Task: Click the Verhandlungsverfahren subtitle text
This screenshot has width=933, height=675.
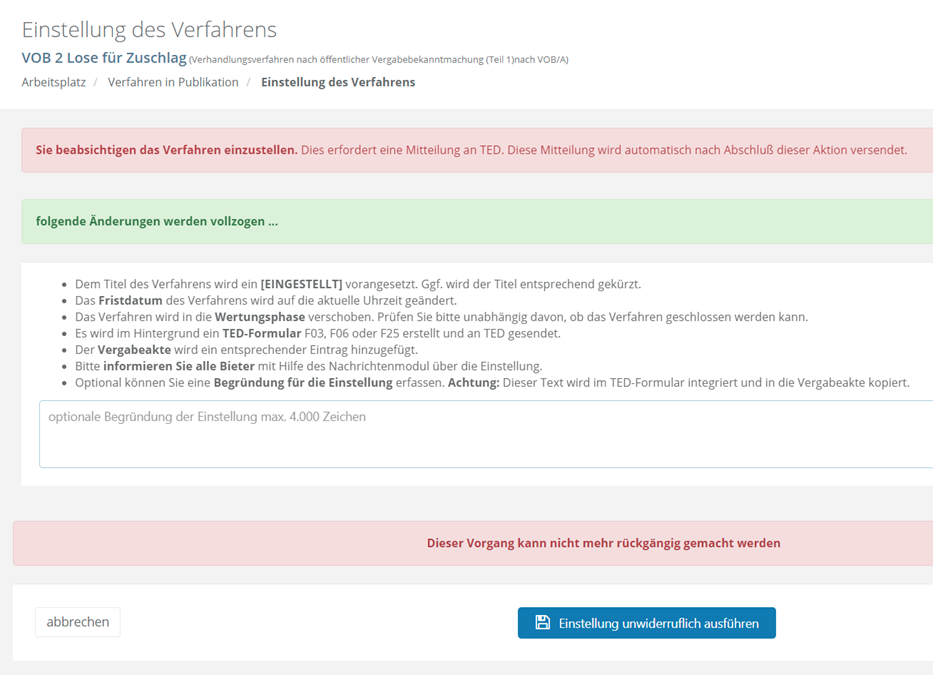Action: (x=378, y=60)
